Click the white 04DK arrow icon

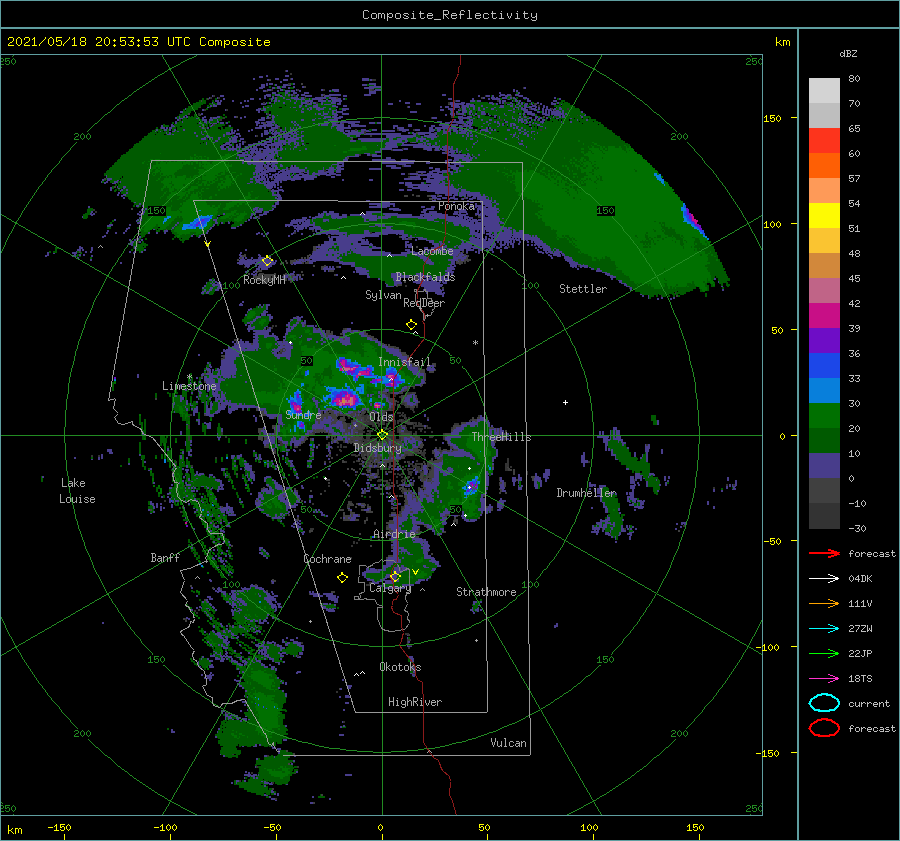click(824, 578)
